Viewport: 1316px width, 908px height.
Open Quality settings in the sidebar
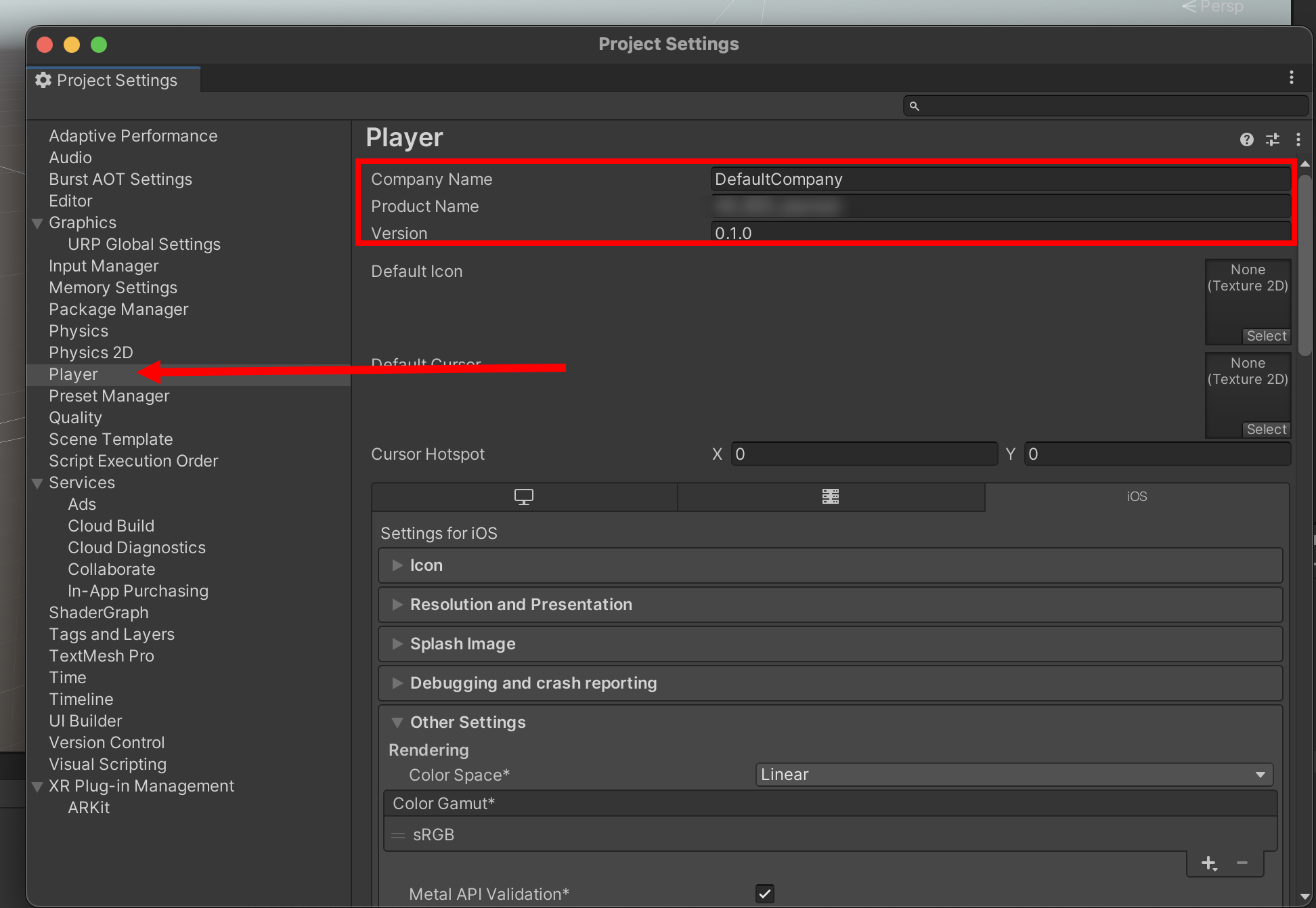75,418
